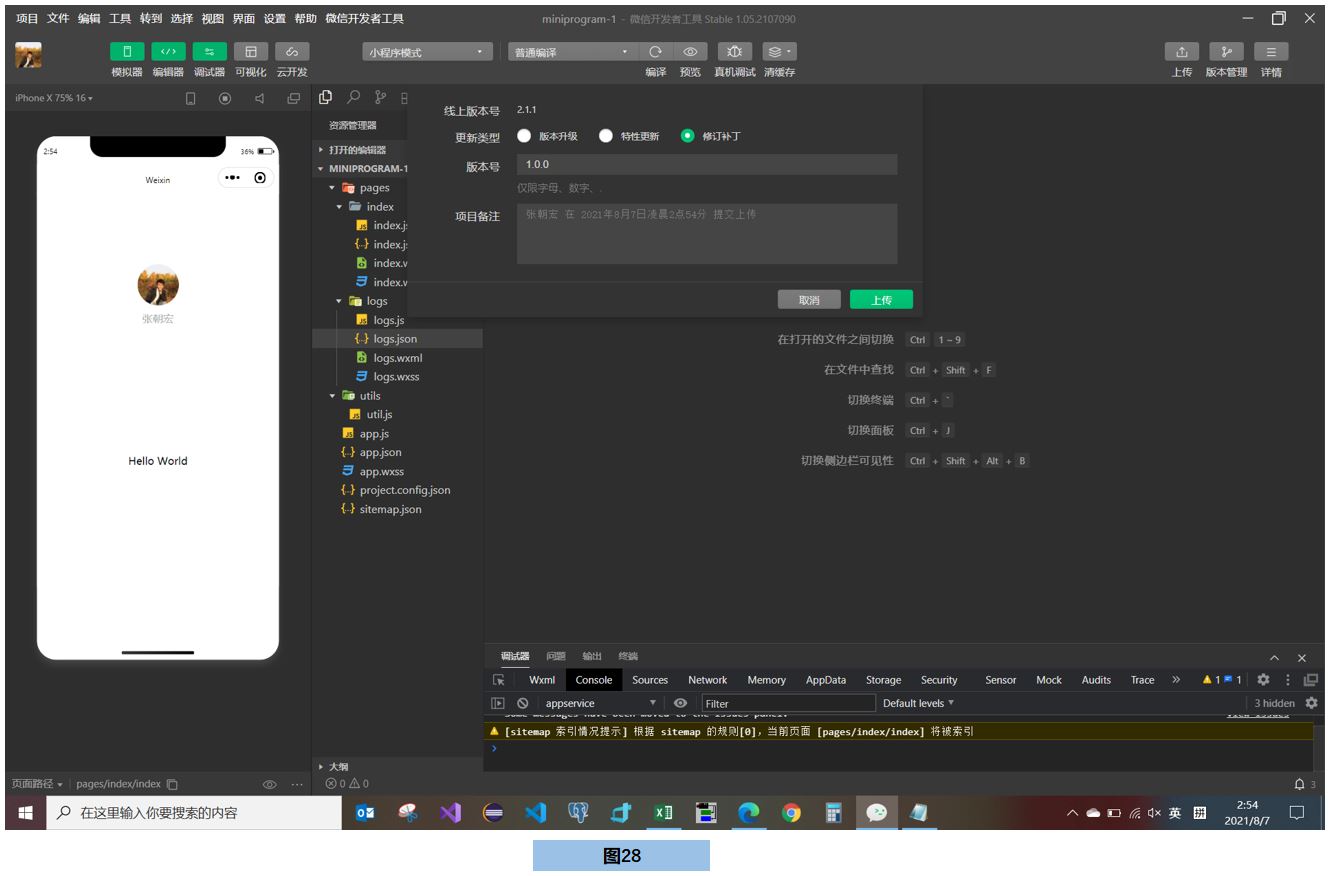Image resolution: width=1331 pixels, height=876 pixels.
Task: Click the 取消 cancel button
Action: coord(809,300)
